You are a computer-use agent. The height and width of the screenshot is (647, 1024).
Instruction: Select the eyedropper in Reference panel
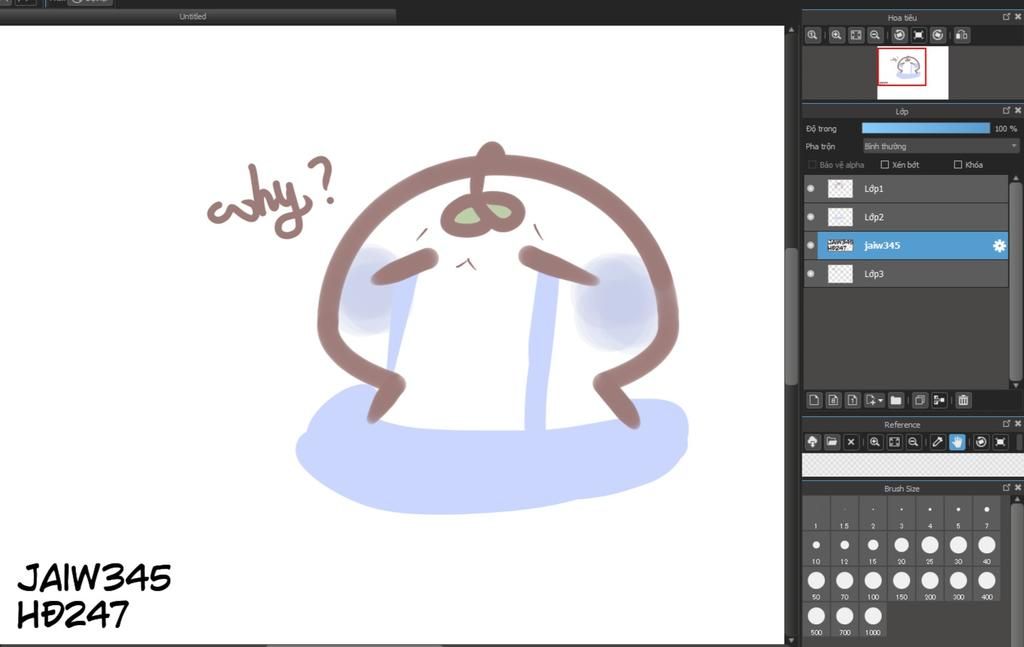[938, 442]
